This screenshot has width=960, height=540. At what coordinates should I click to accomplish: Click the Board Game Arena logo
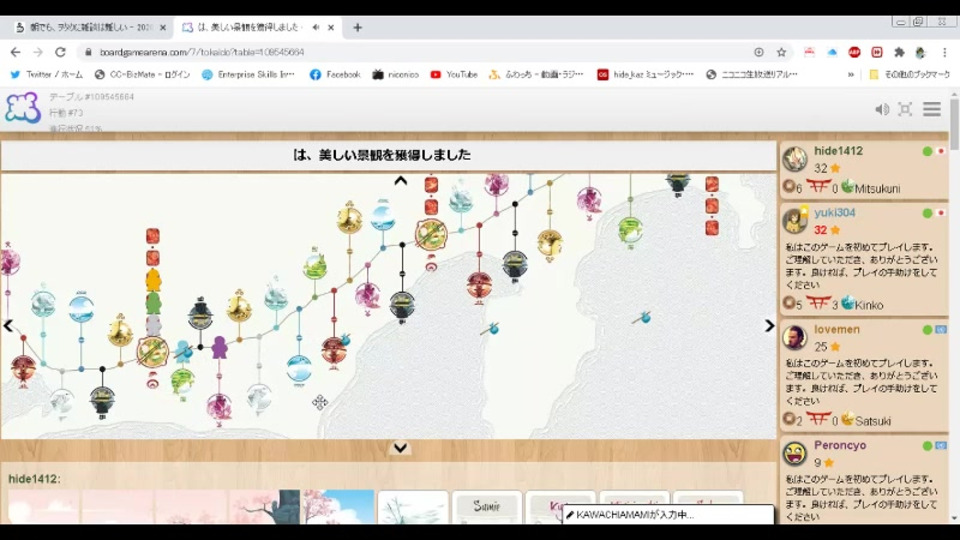pyautogui.click(x=23, y=108)
